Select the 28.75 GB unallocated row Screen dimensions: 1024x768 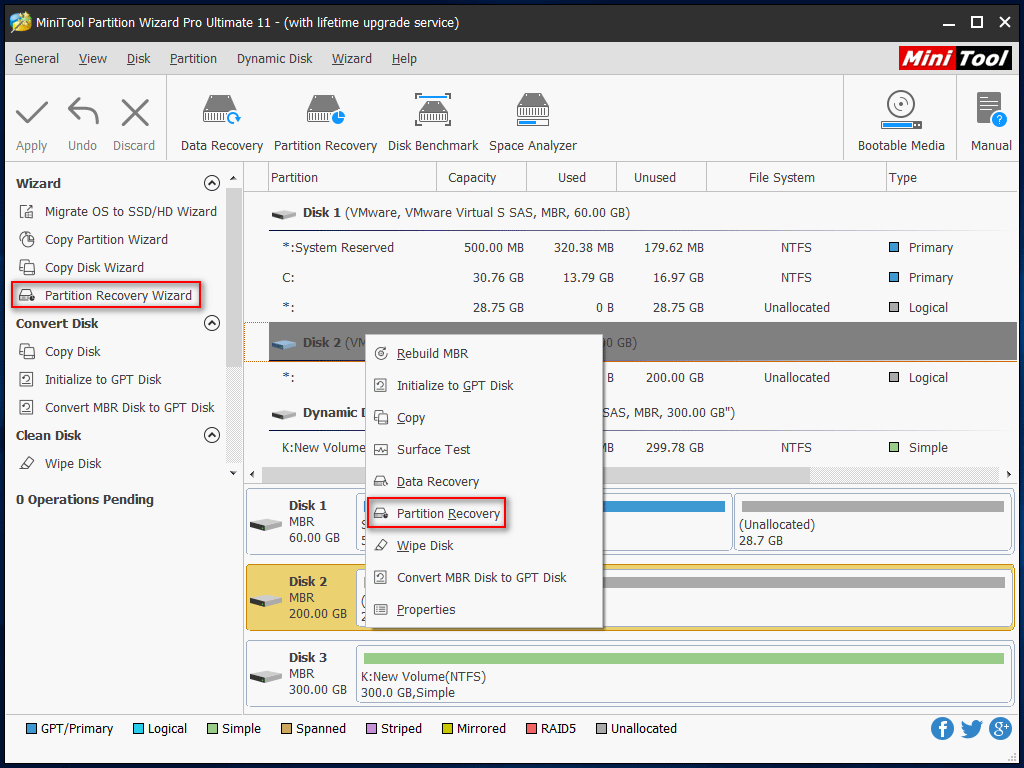pyautogui.click(x=643, y=308)
